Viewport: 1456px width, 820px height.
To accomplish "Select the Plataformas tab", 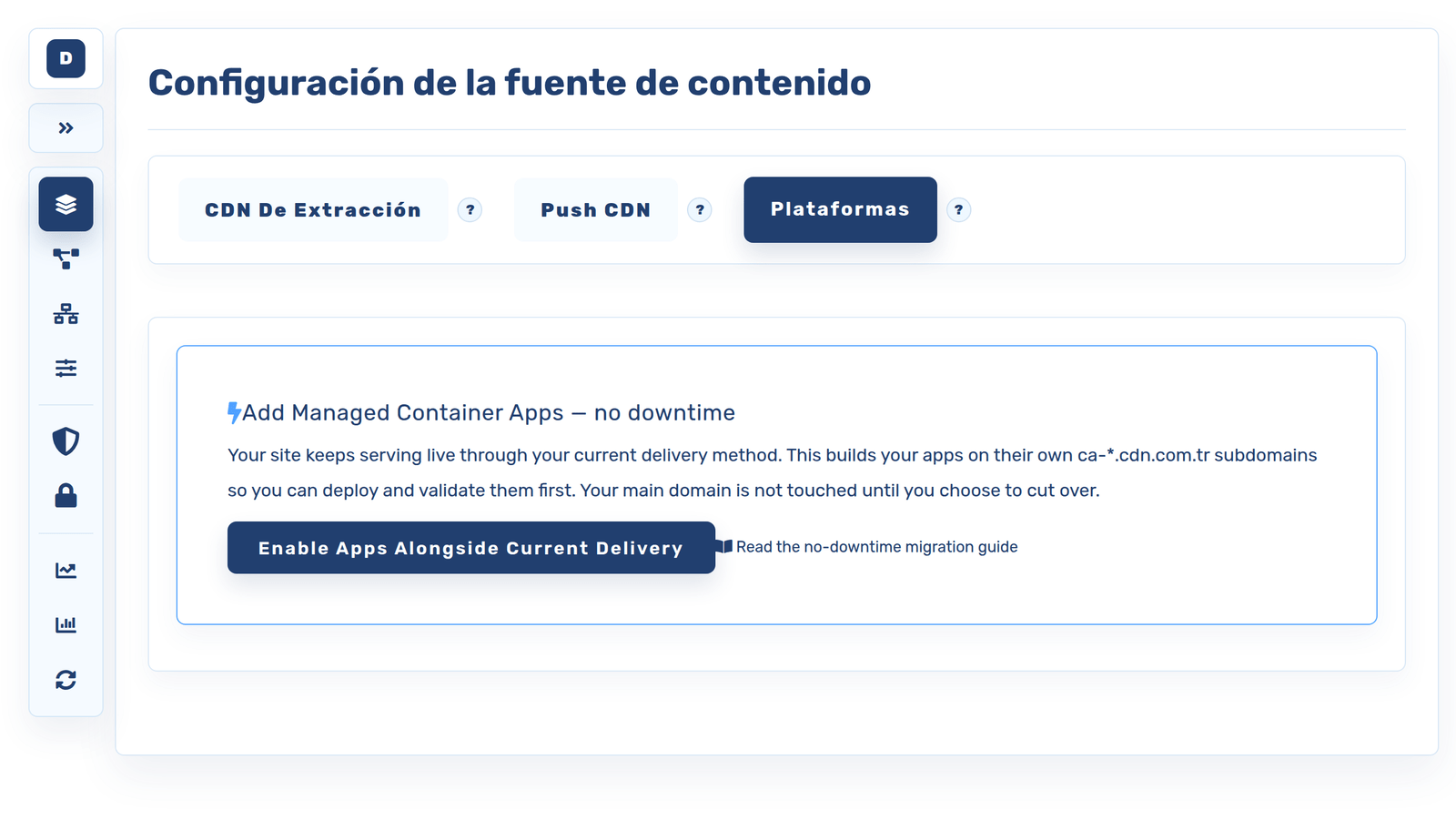I will click(840, 209).
